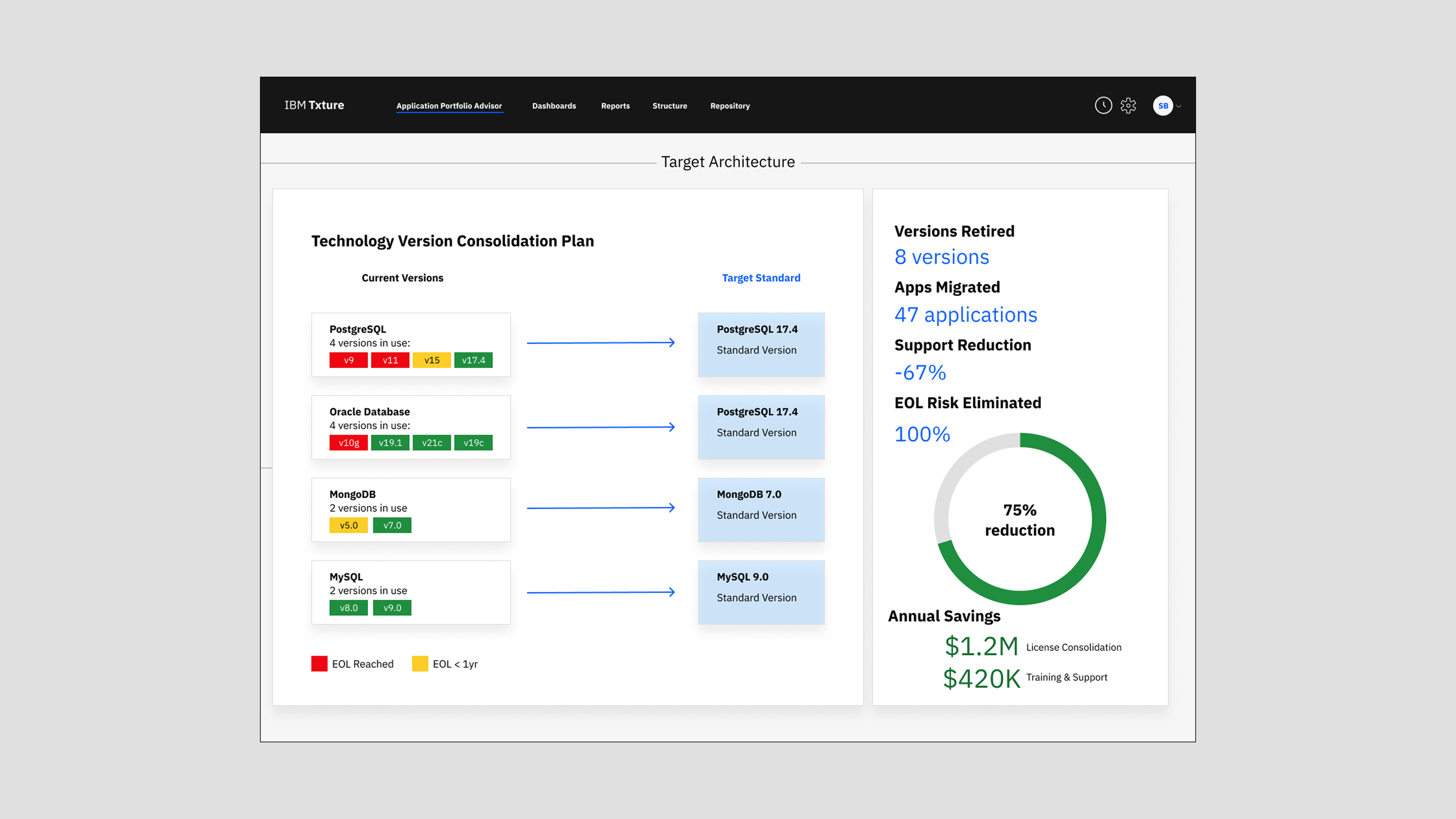Click the 'License Consolidation' label

[x=1073, y=647]
